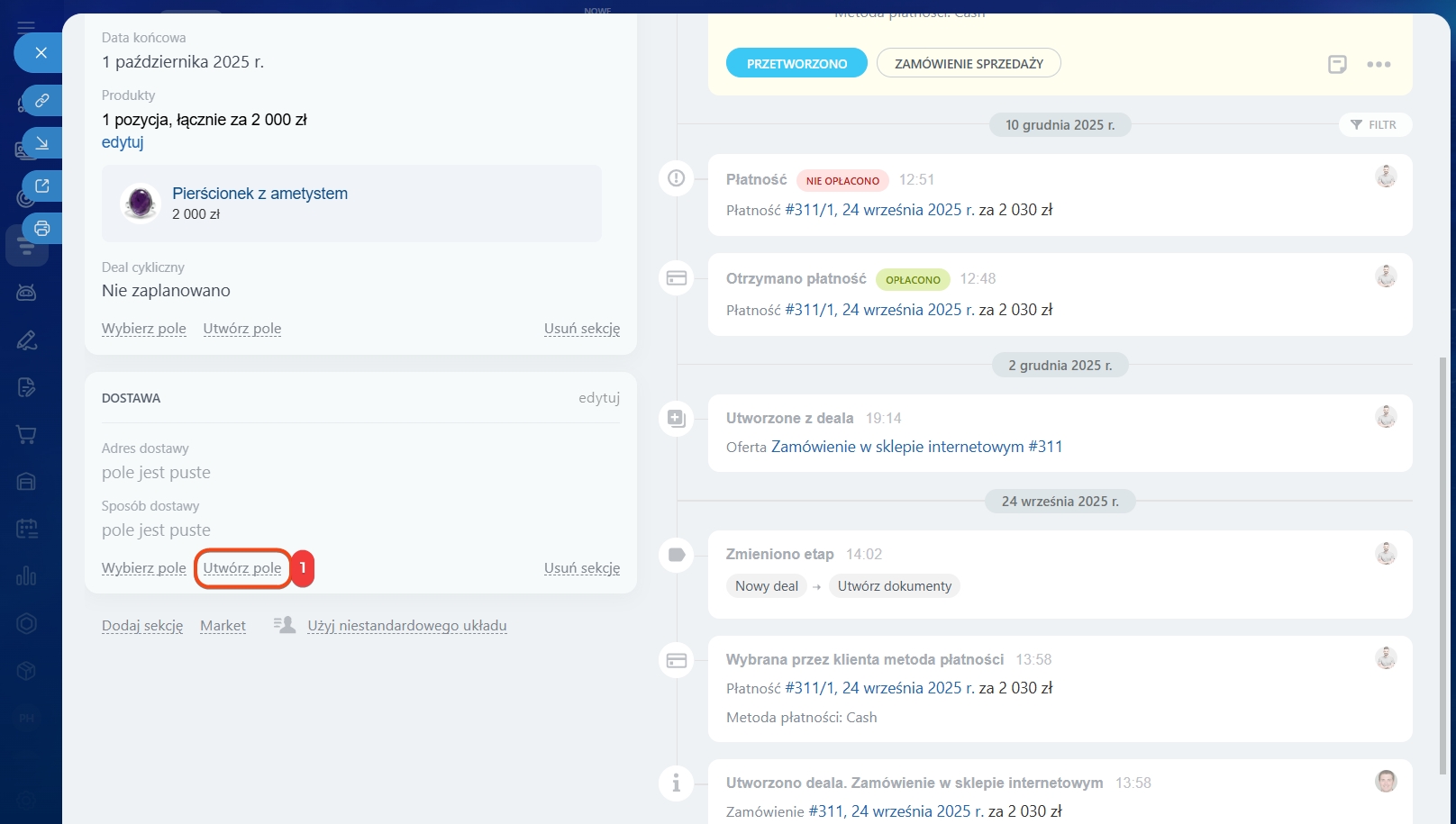Click Dodaj sekcję link
This screenshot has width=1456, height=824.
142,626
